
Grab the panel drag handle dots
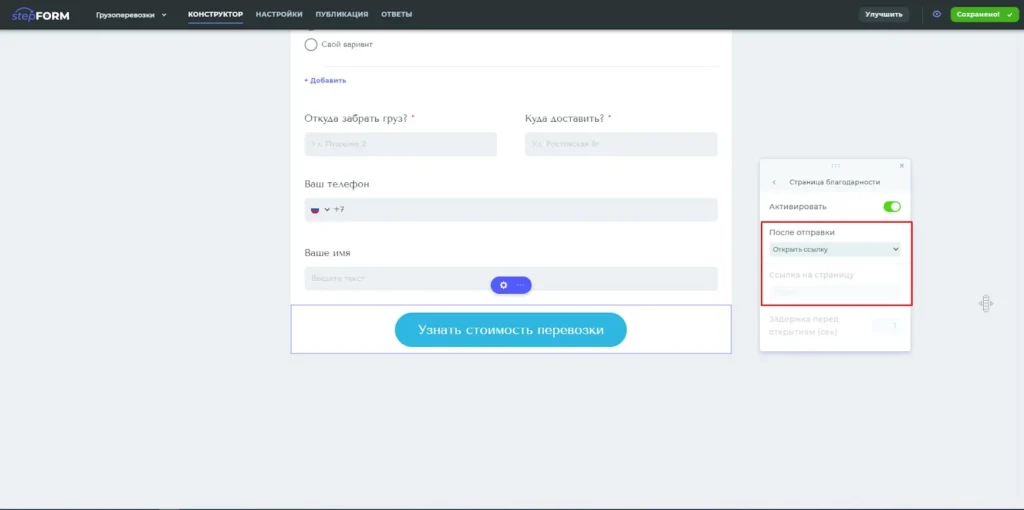835,166
